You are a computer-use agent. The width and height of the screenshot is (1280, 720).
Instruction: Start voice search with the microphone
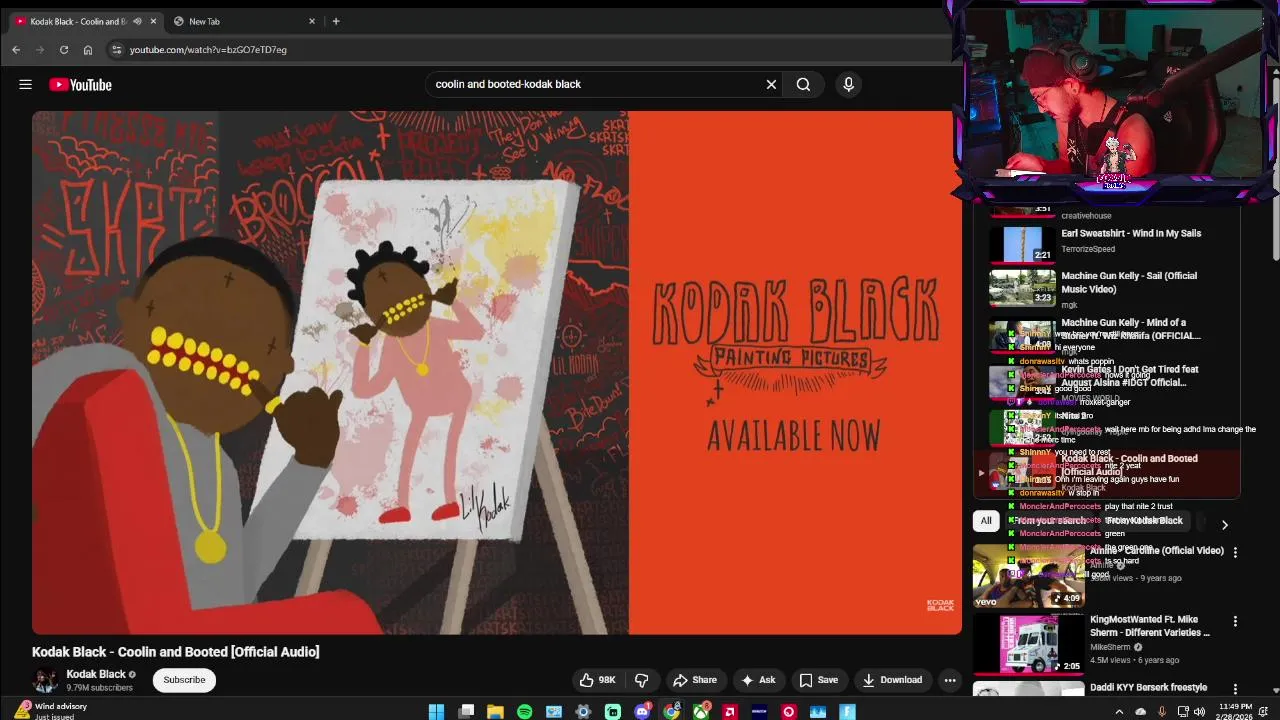coord(848,85)
